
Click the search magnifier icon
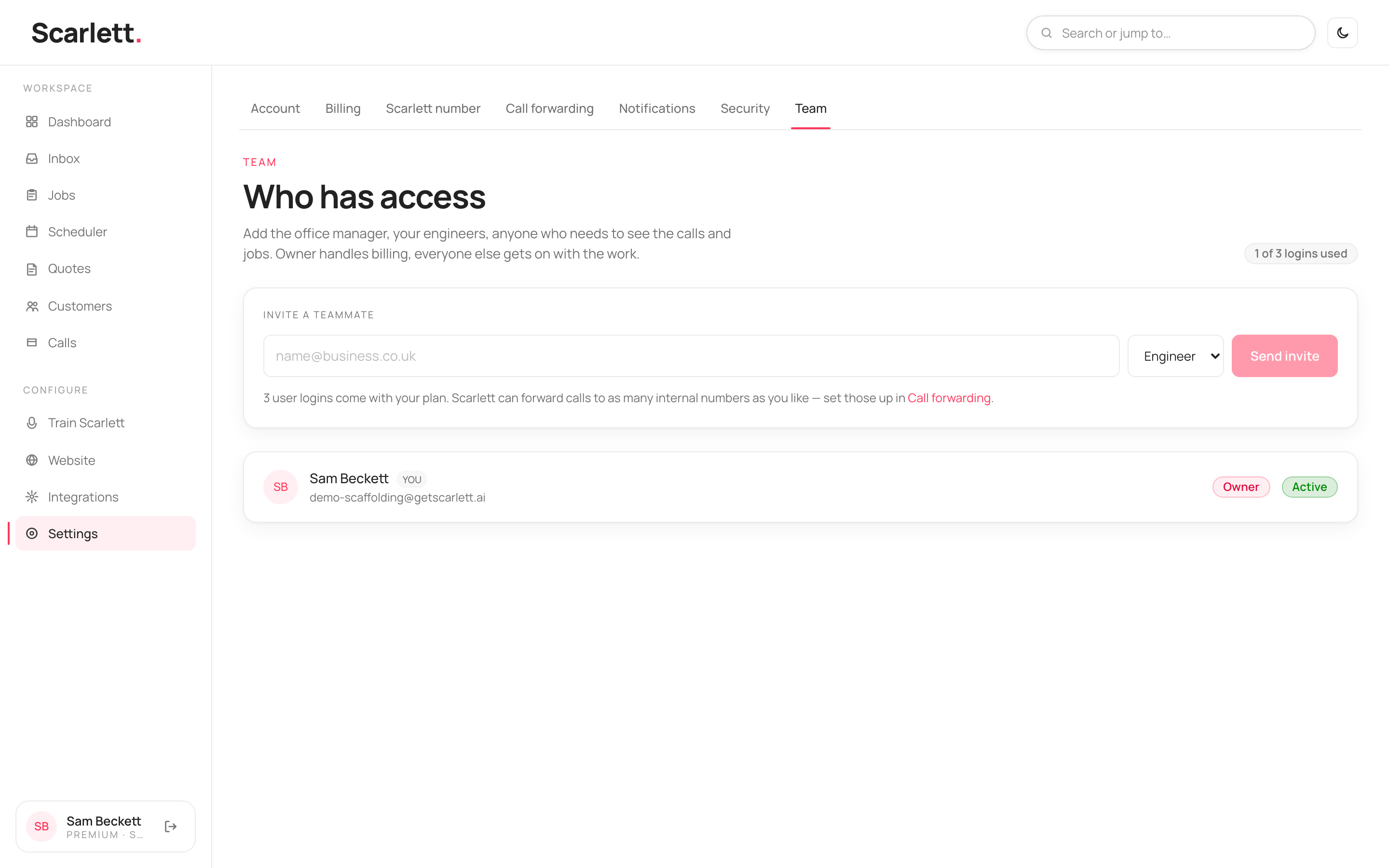(1047, 33)
